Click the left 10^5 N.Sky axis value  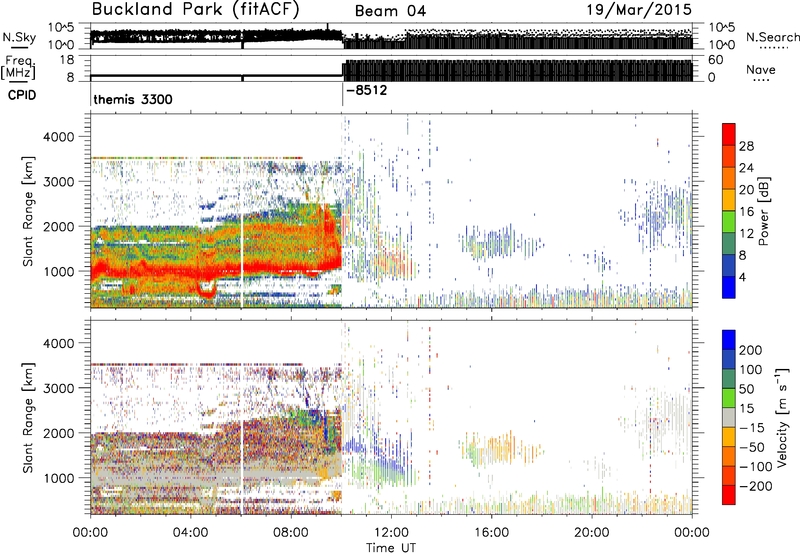[x=61, y=27]
